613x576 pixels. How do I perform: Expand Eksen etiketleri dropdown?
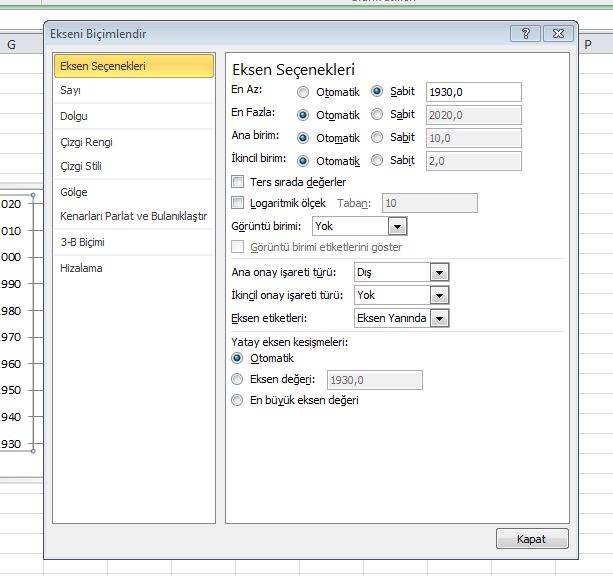(x=439, y=318)
